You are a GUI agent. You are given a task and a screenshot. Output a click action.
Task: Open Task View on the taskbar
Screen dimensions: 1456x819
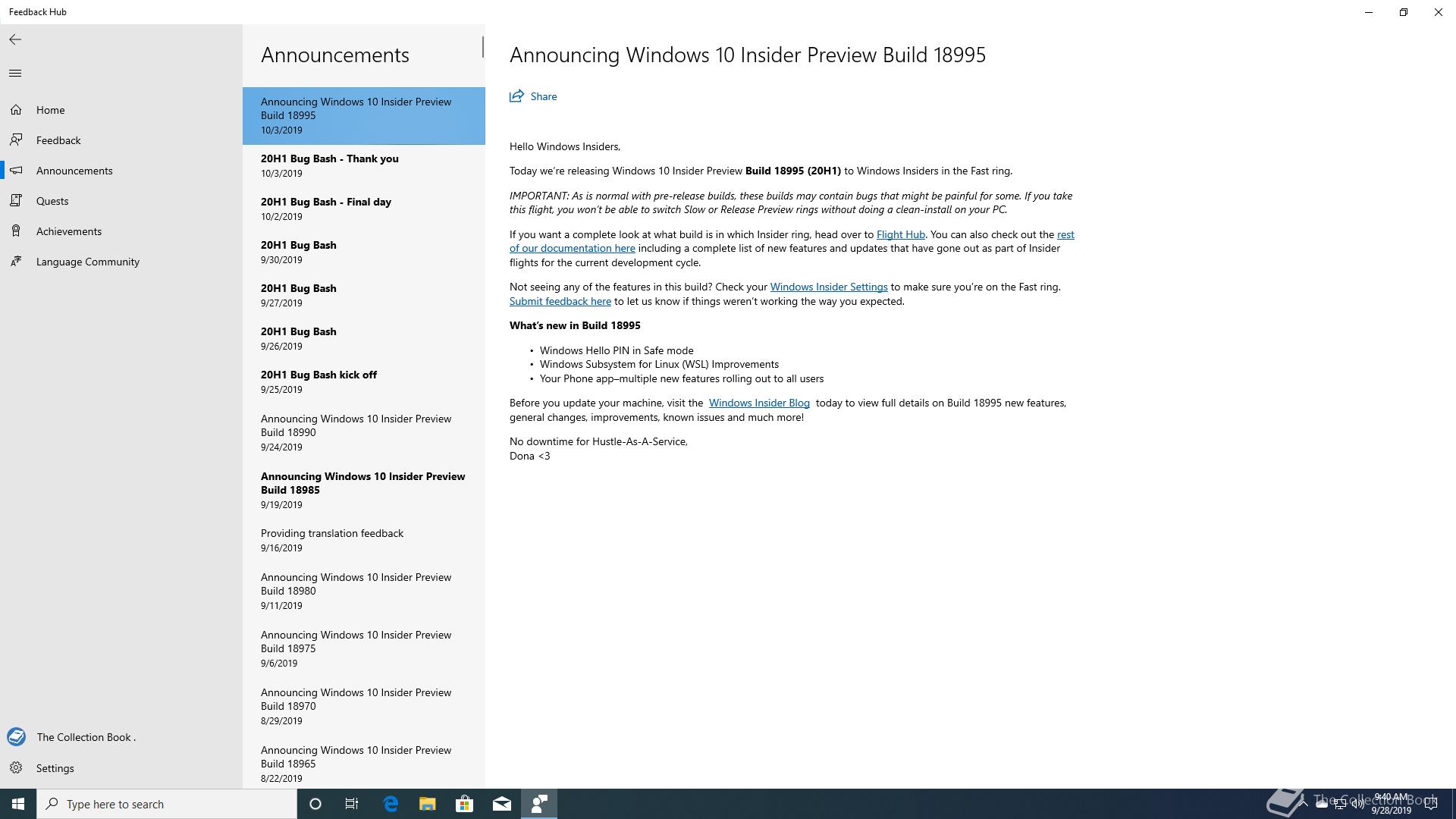352,804
